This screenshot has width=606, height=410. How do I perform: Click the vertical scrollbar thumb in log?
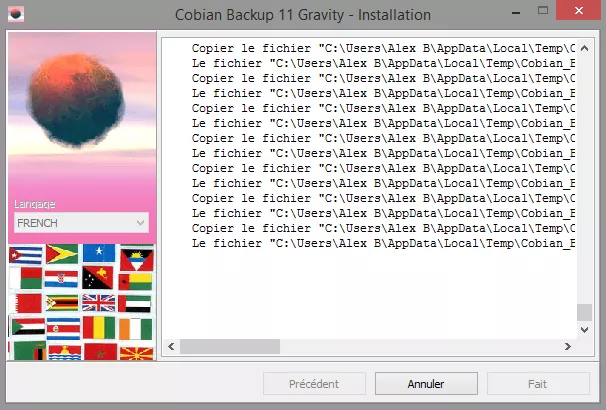[584, 312]
